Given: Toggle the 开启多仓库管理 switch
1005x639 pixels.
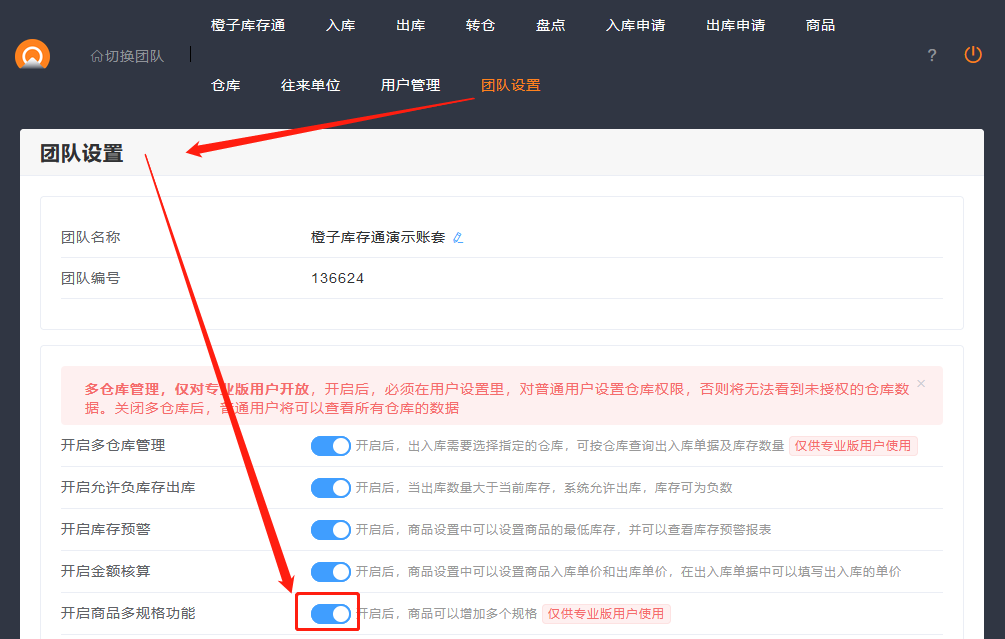Looking at the screenshot, I should click(x=331, y=446).
